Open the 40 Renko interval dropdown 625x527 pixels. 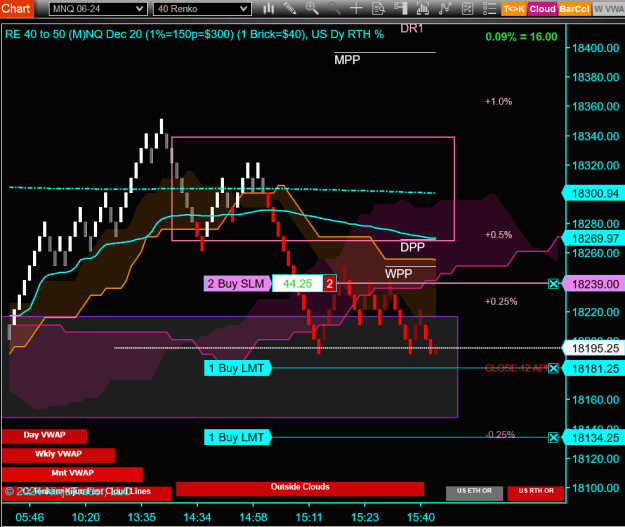202,9
